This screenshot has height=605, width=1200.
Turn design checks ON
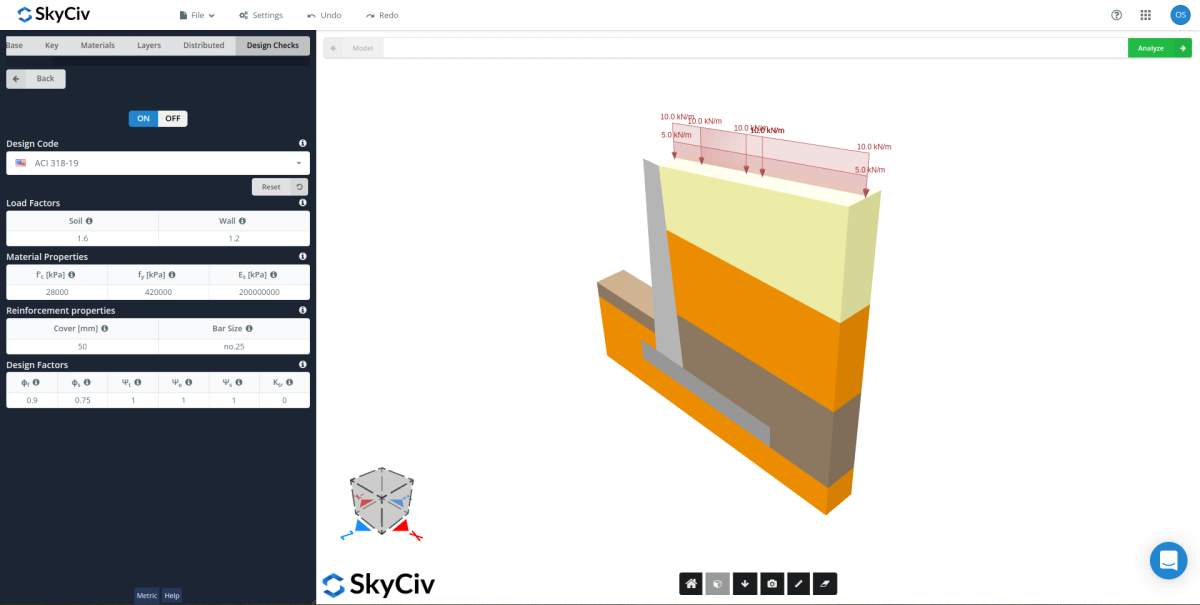(x=142, y=118)
